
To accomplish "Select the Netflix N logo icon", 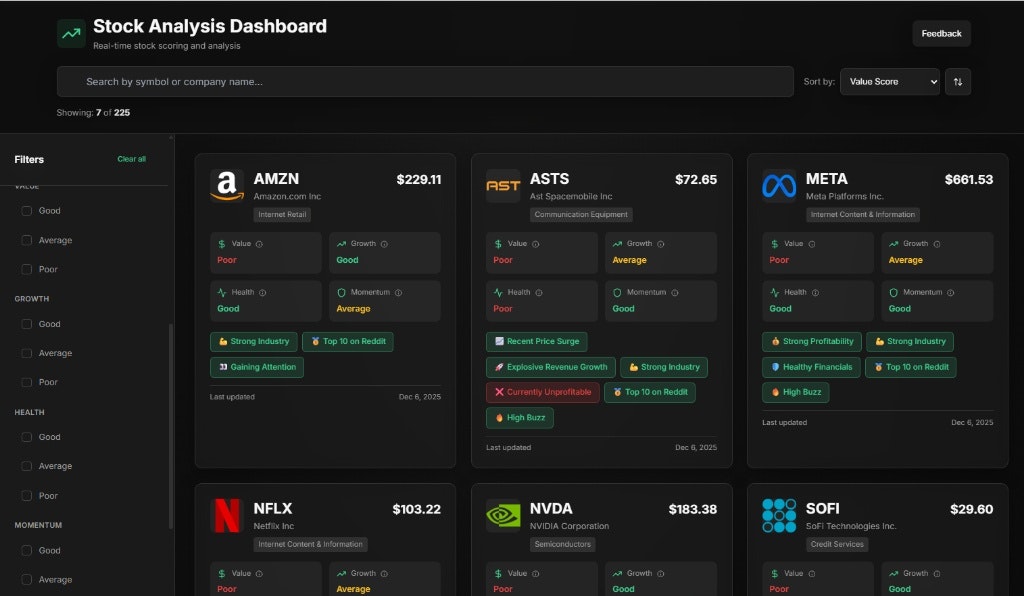I will [226, 513].
